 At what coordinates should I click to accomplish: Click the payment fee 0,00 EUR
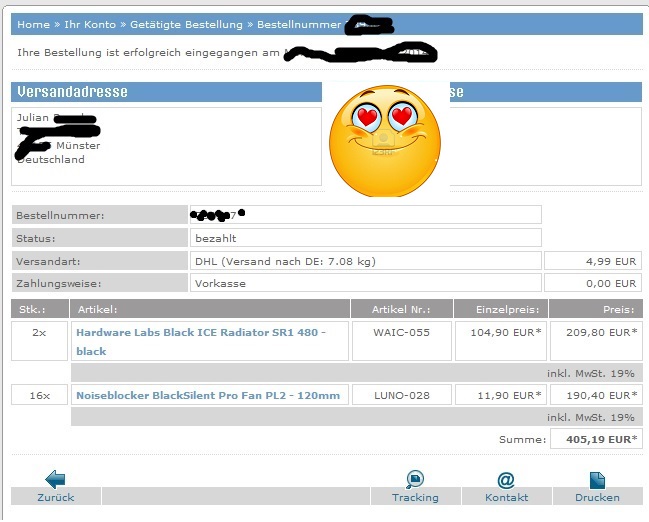click(x=611, y=284)
